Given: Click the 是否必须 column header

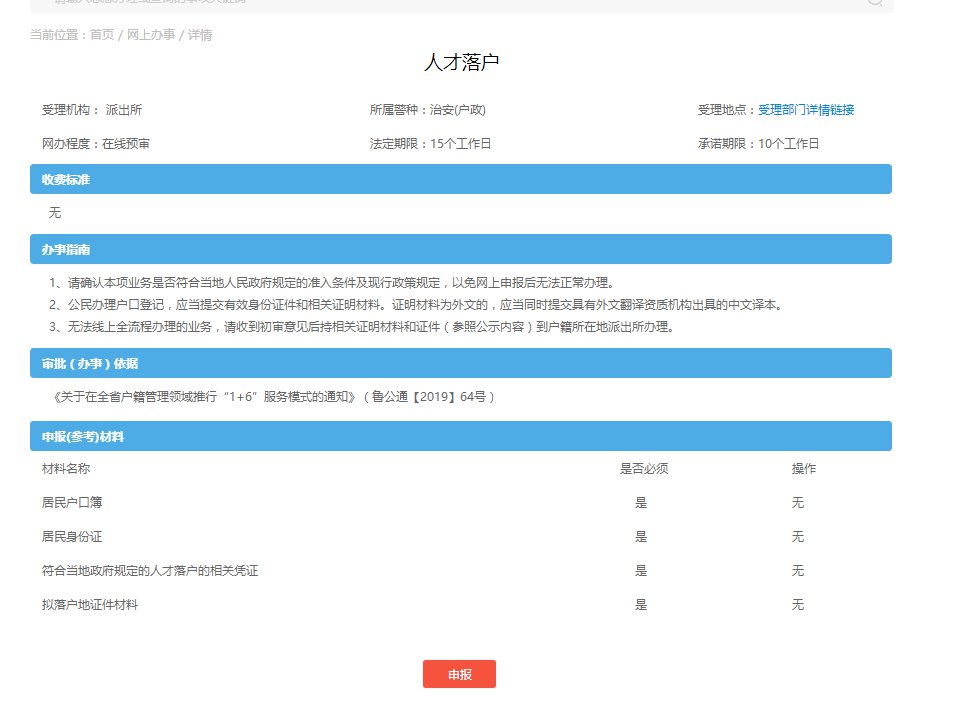Looking at the screenshot, I should [x=644, y=469].
